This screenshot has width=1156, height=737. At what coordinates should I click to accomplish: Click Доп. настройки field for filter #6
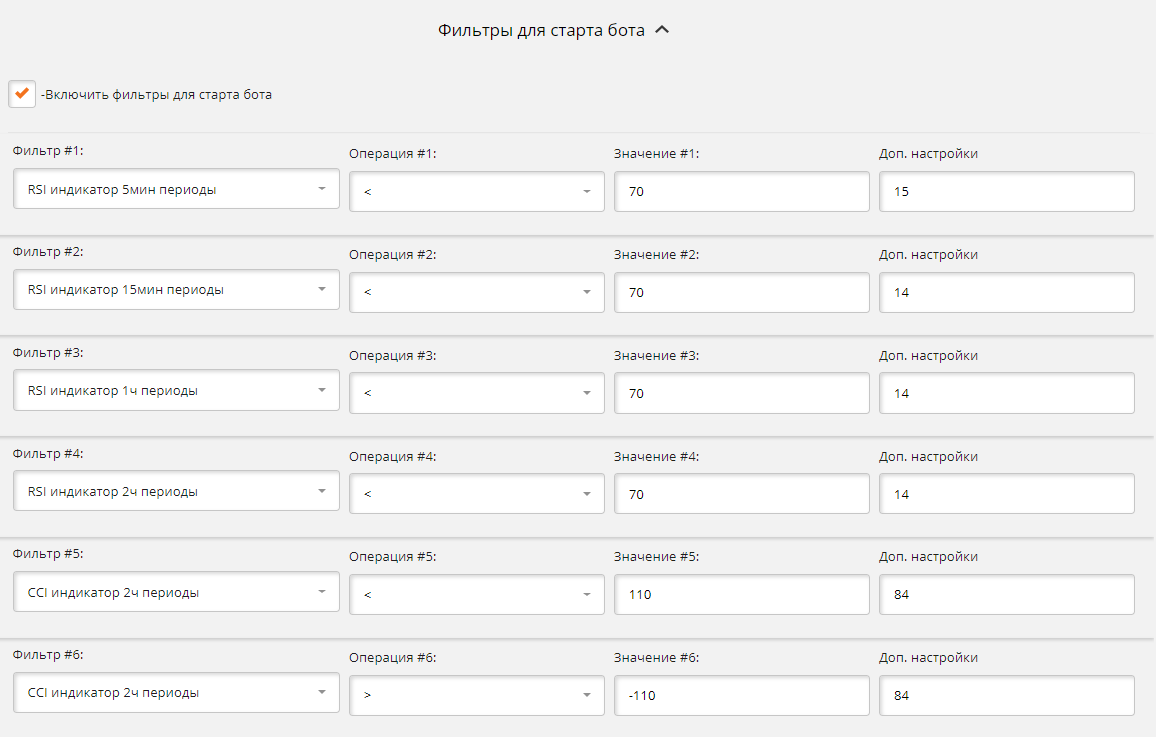click(x=1006, y=696)
